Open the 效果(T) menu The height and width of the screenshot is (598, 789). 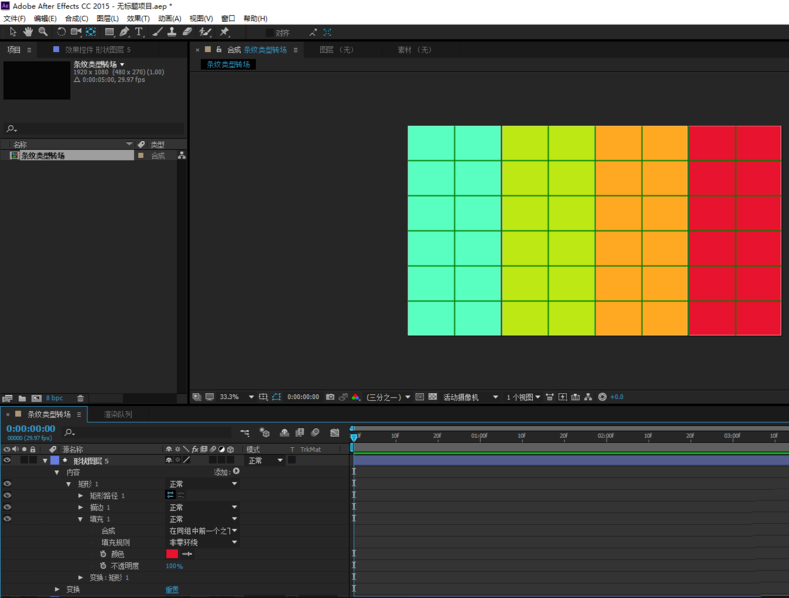click(x=138, y=18)
